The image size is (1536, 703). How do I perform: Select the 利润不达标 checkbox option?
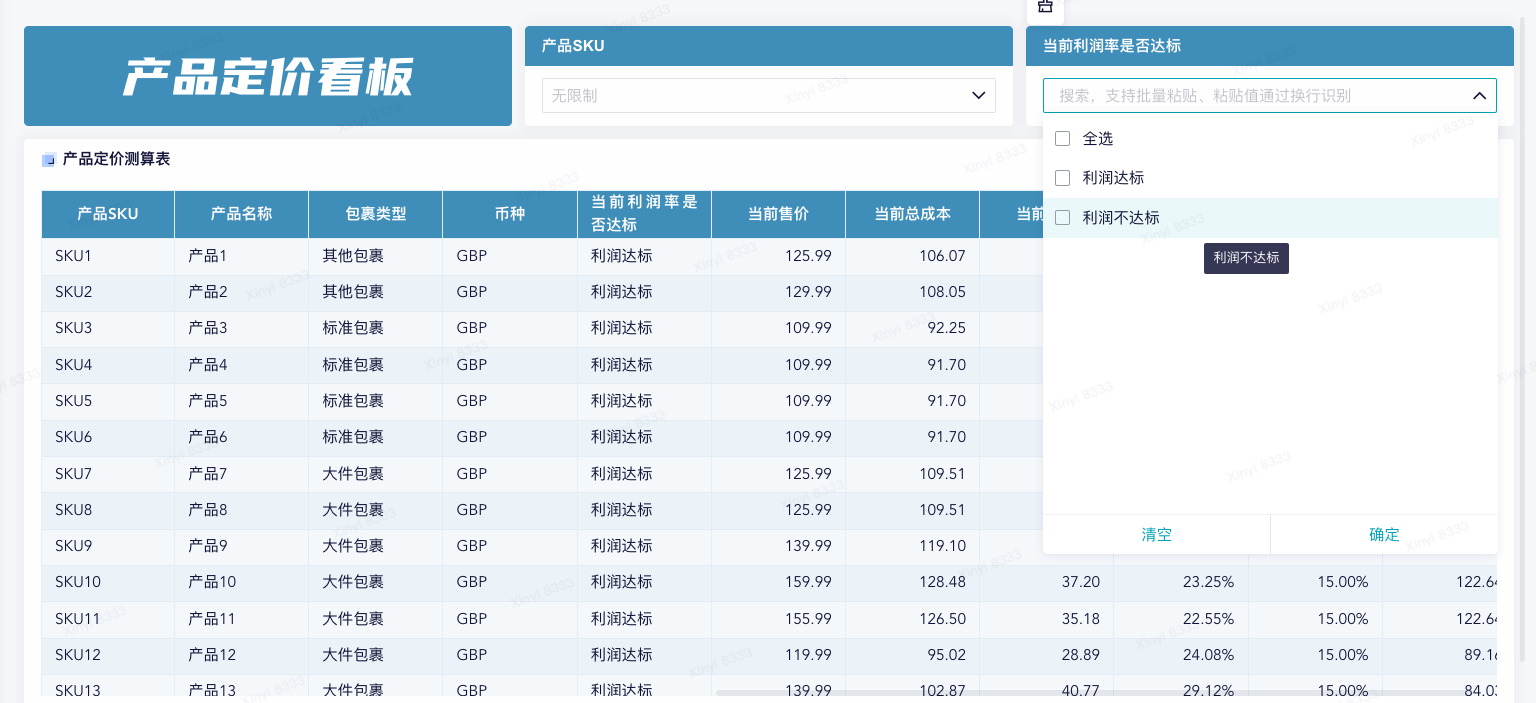[1063, 218]
